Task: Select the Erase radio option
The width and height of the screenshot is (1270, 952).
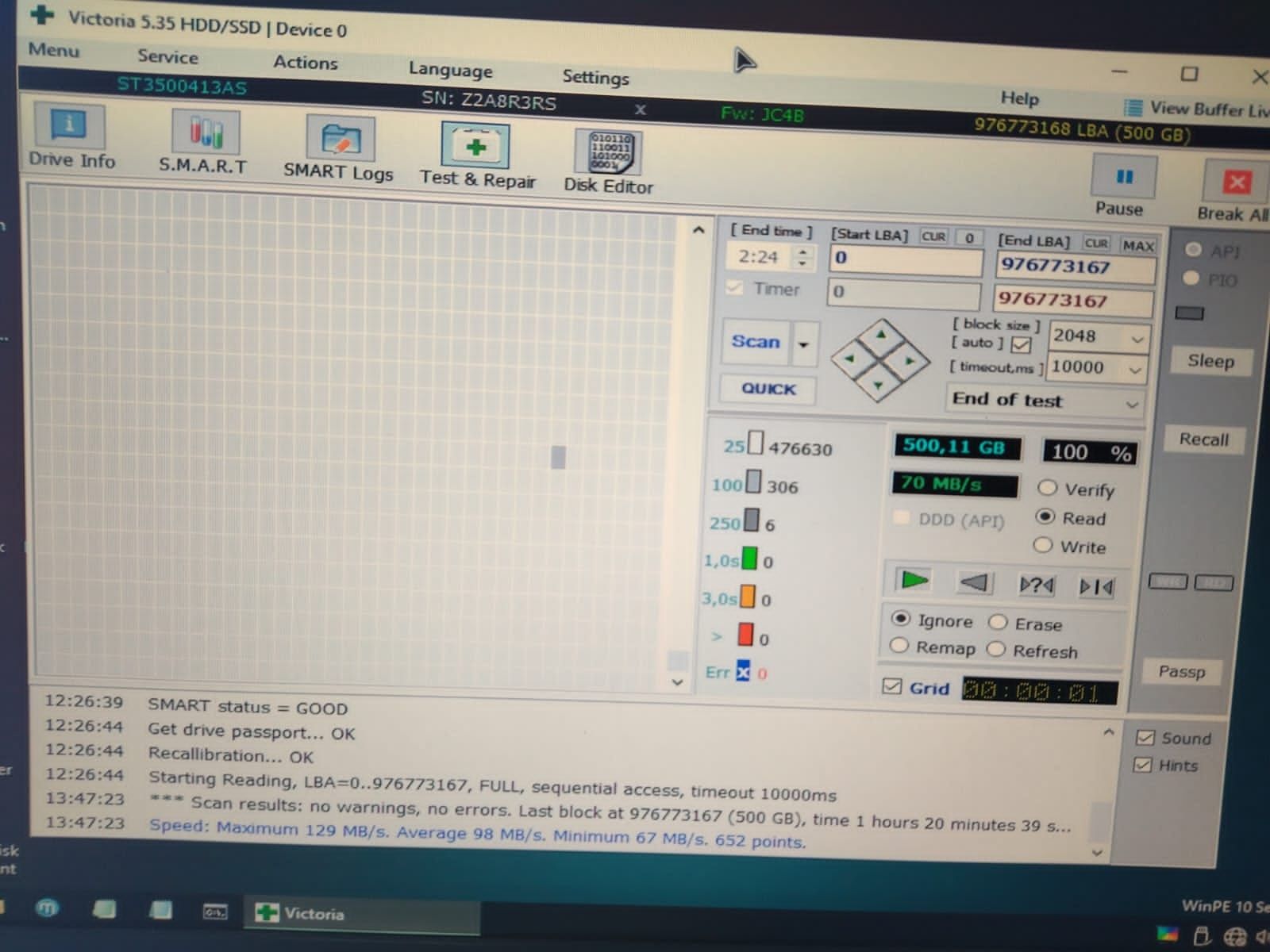Action: point(998,622)
